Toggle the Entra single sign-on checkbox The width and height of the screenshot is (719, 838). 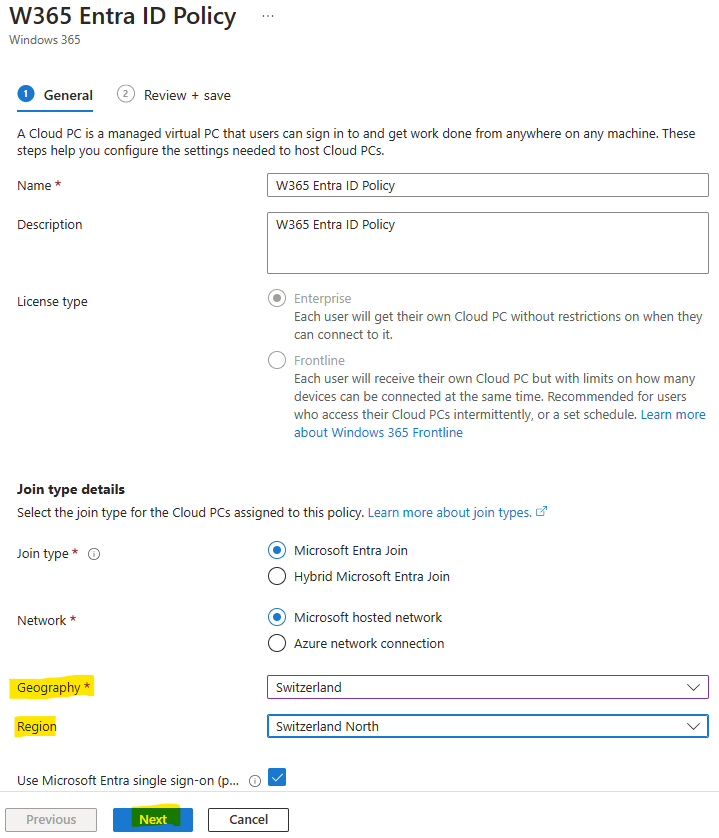pos(277,777)
